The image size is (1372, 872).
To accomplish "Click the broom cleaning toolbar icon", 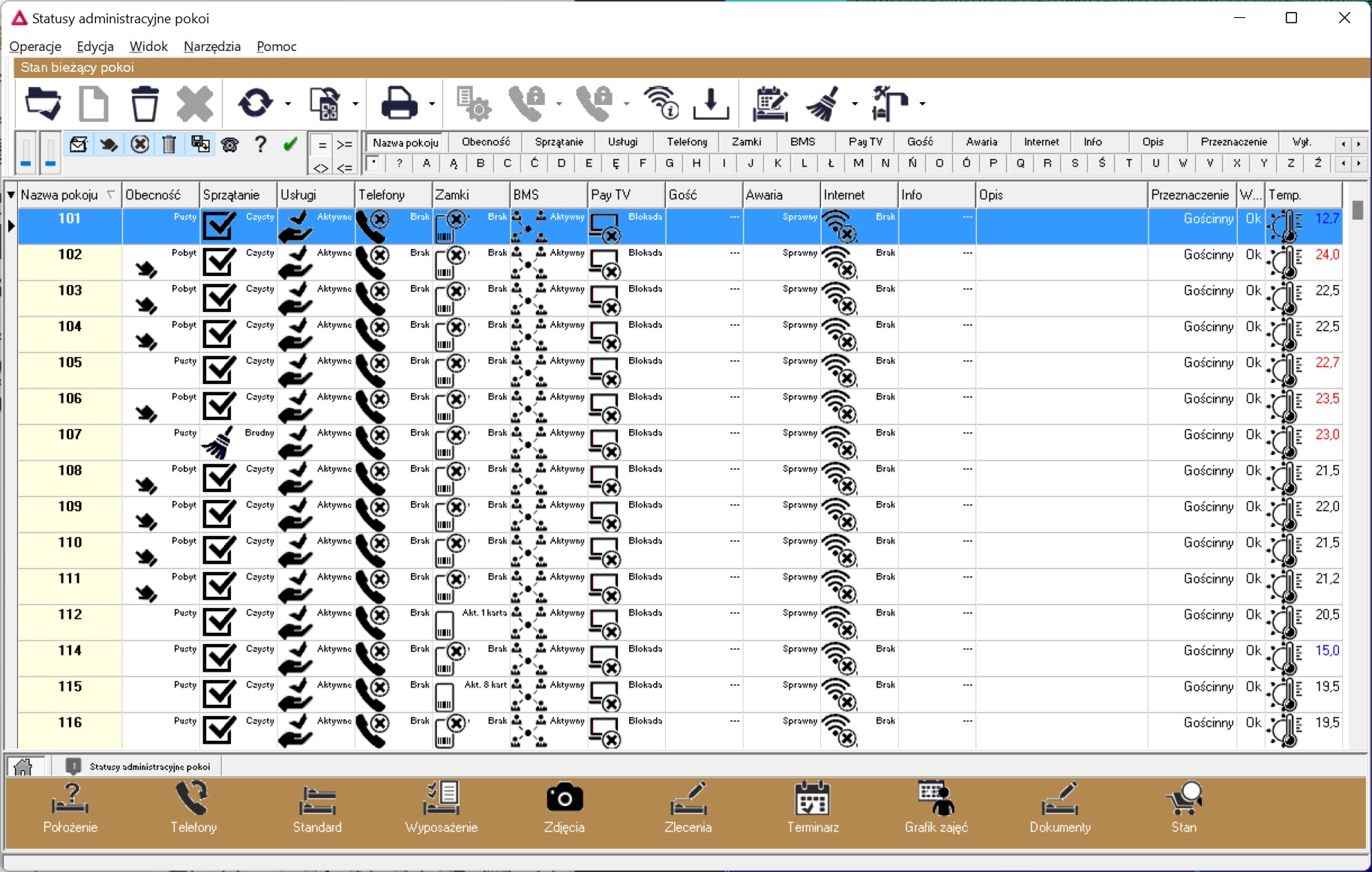I will pyautogui.click(x=823, y=103).
